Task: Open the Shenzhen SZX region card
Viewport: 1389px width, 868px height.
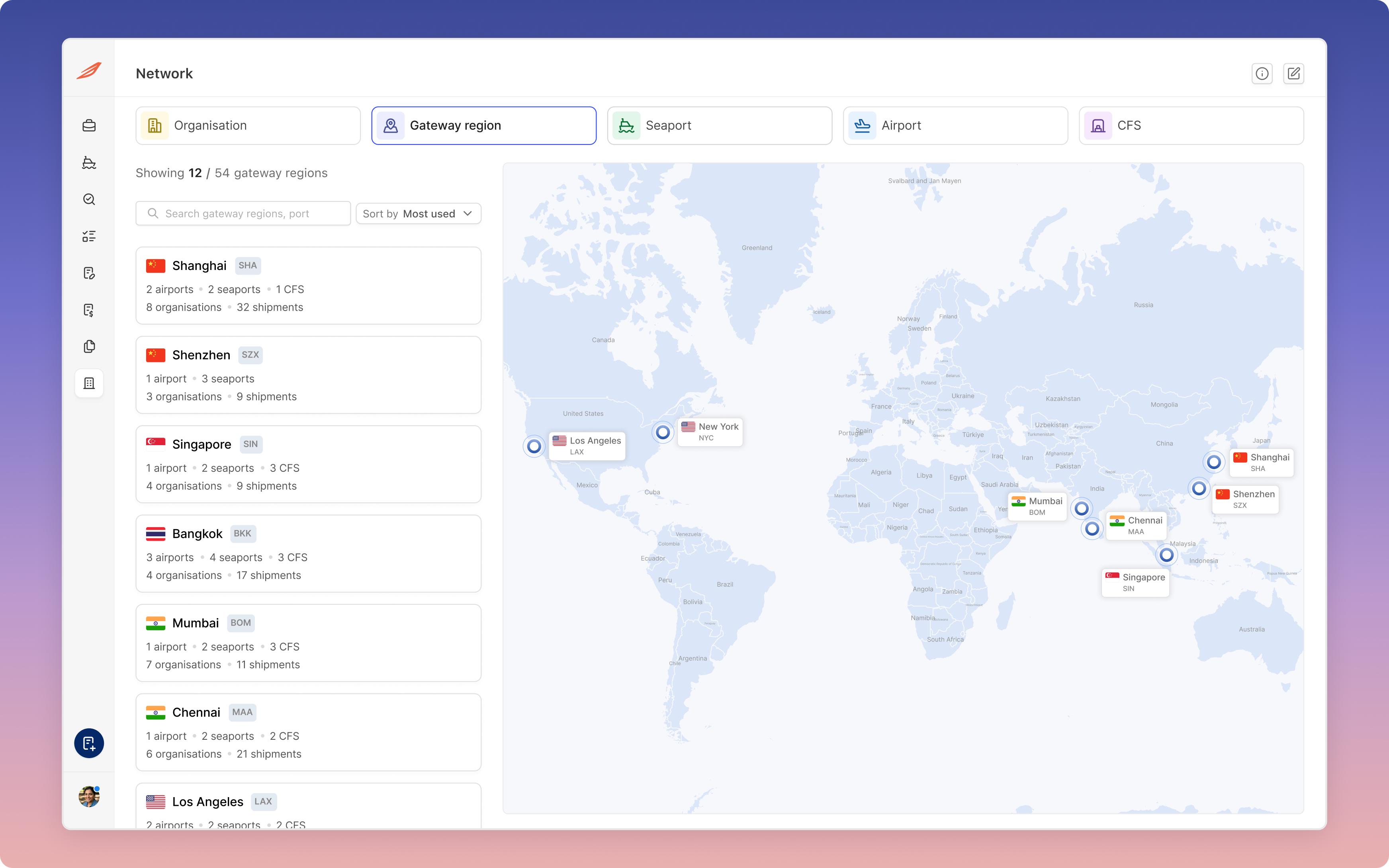Action: pyautogui.click(x=308, y=375)
